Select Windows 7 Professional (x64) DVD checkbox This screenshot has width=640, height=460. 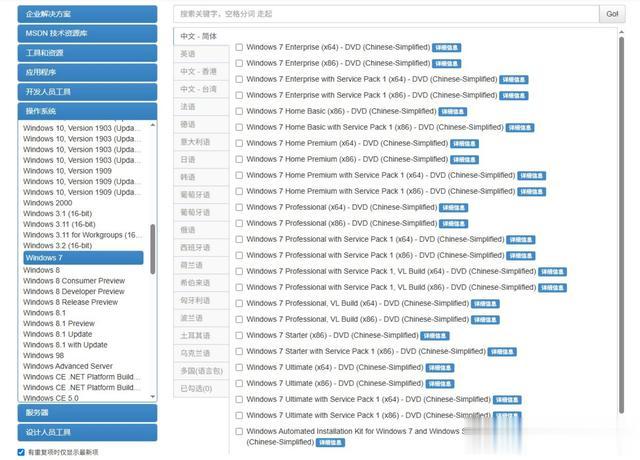(239, 207)
